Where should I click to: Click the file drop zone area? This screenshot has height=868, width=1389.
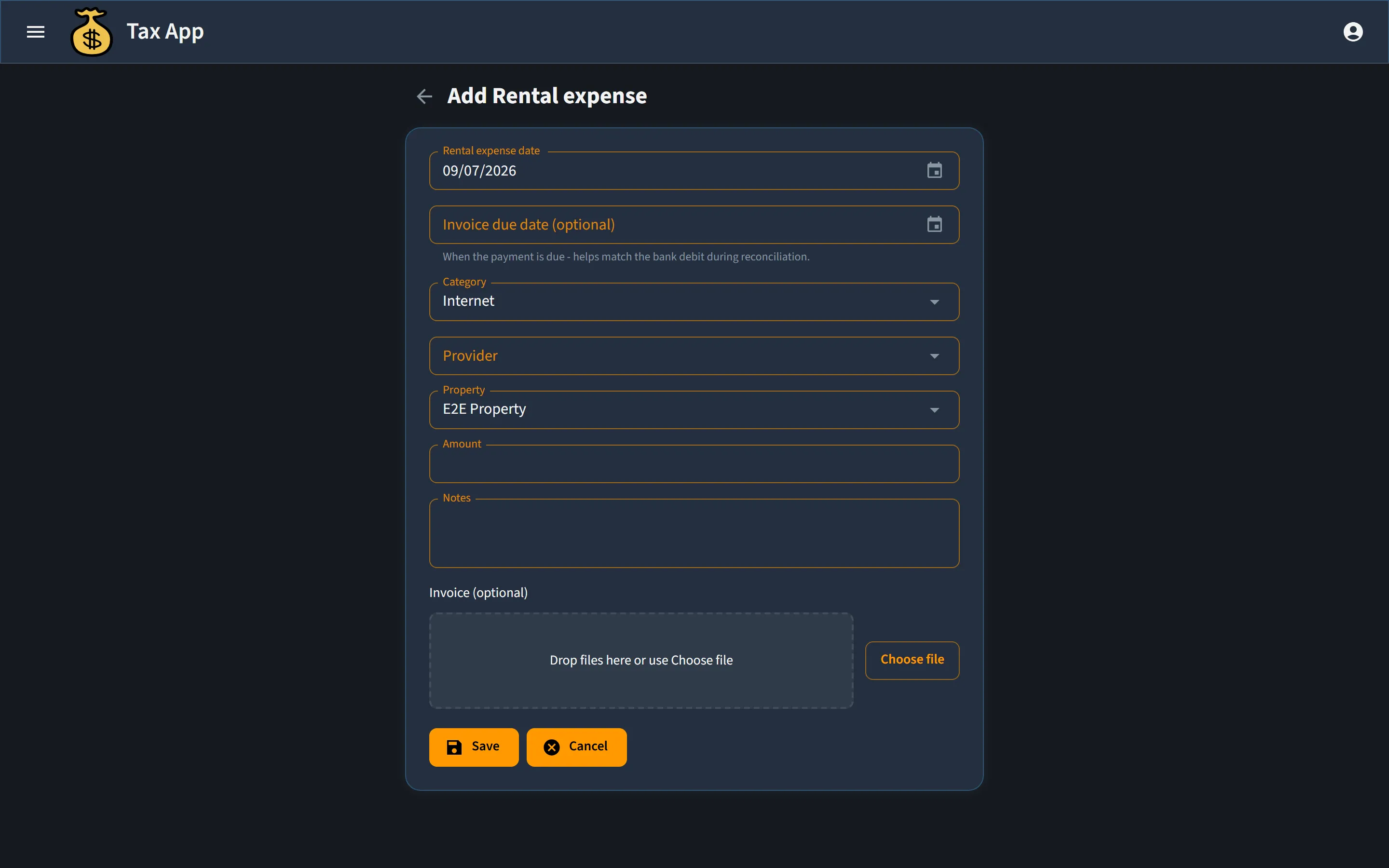pyautogui.click(x=641, y=660)
